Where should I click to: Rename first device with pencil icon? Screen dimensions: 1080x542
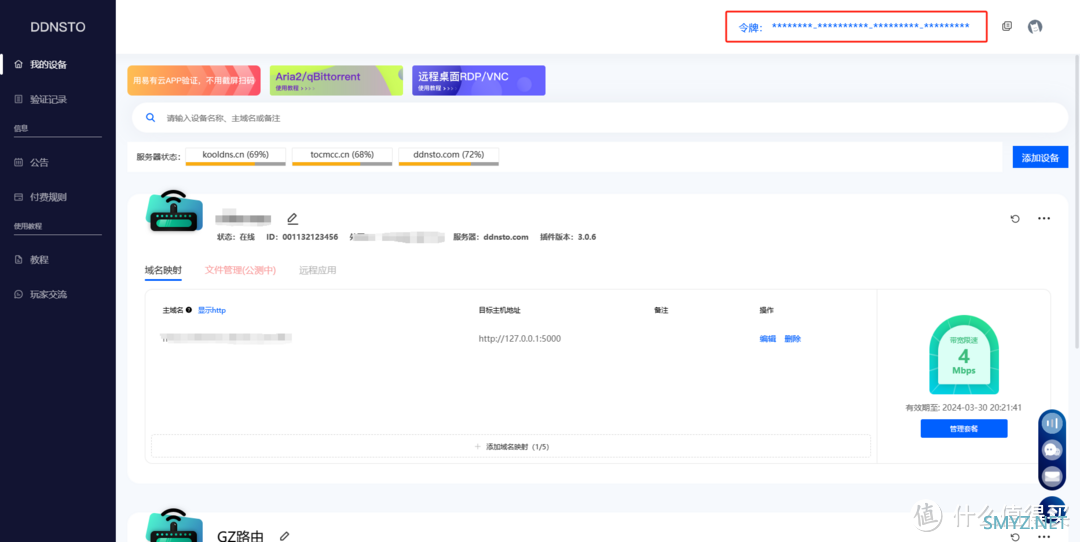pos(293,219)
